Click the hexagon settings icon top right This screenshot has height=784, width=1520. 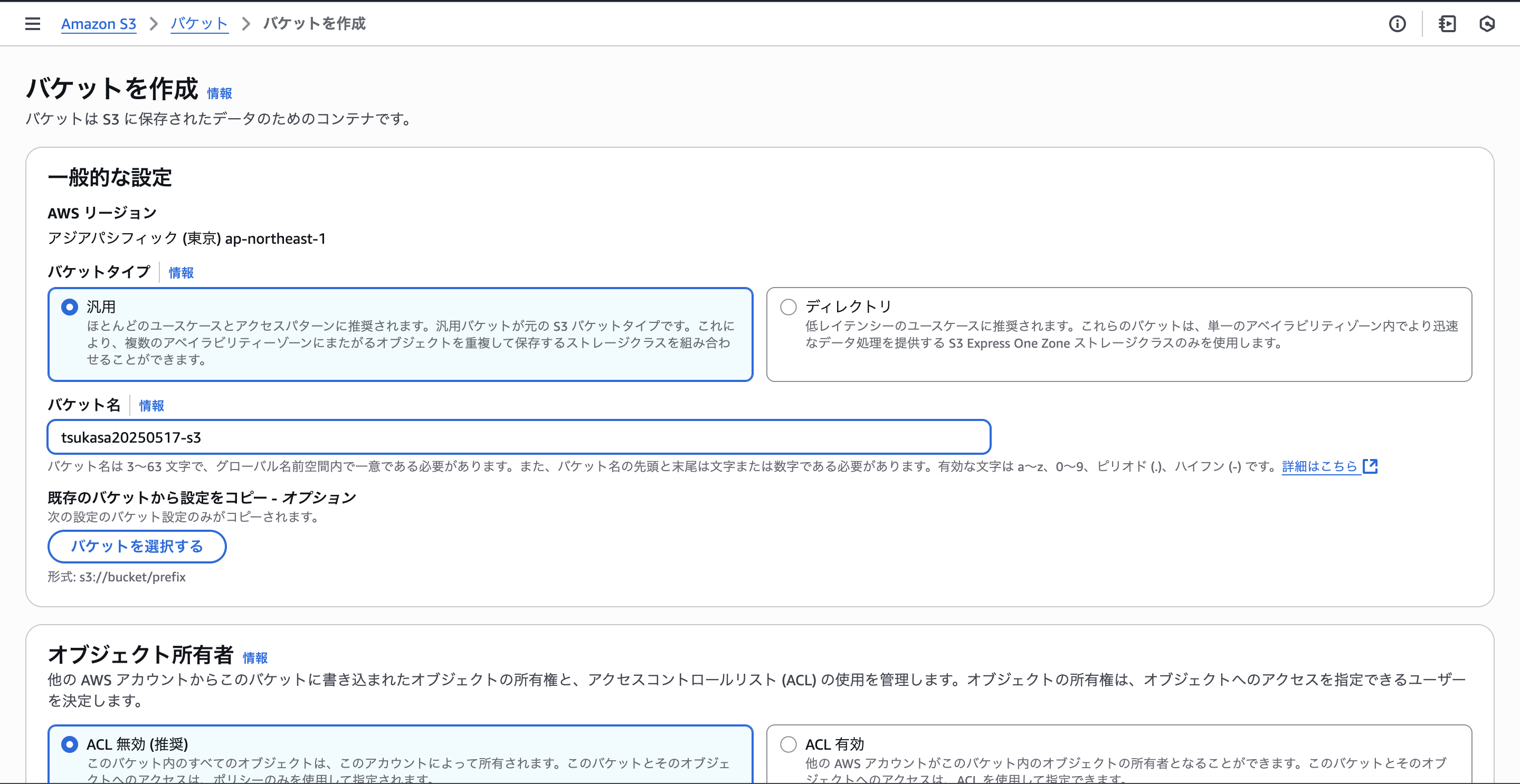point(1487,24)
